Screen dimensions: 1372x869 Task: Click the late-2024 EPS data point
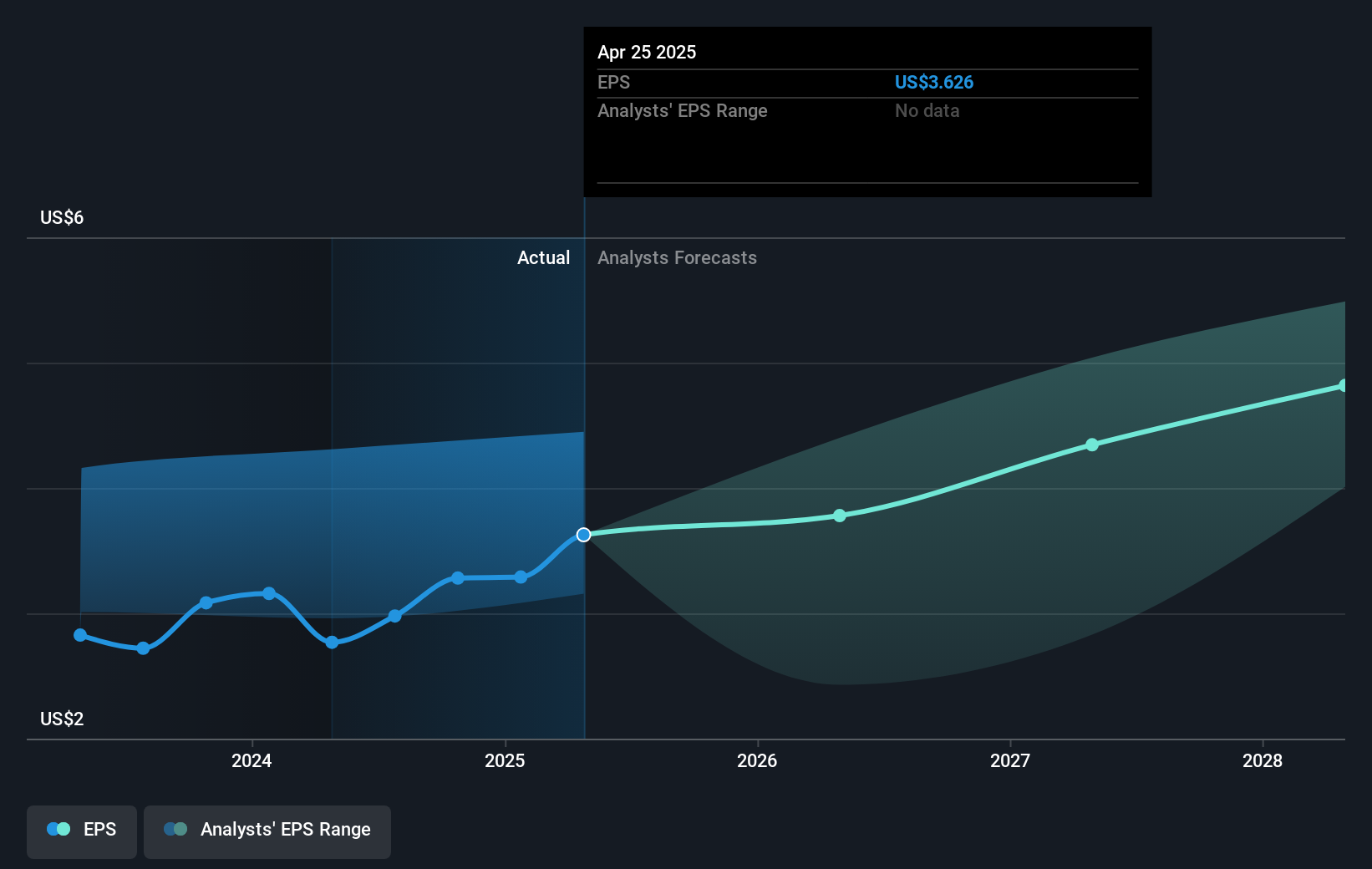458,577
